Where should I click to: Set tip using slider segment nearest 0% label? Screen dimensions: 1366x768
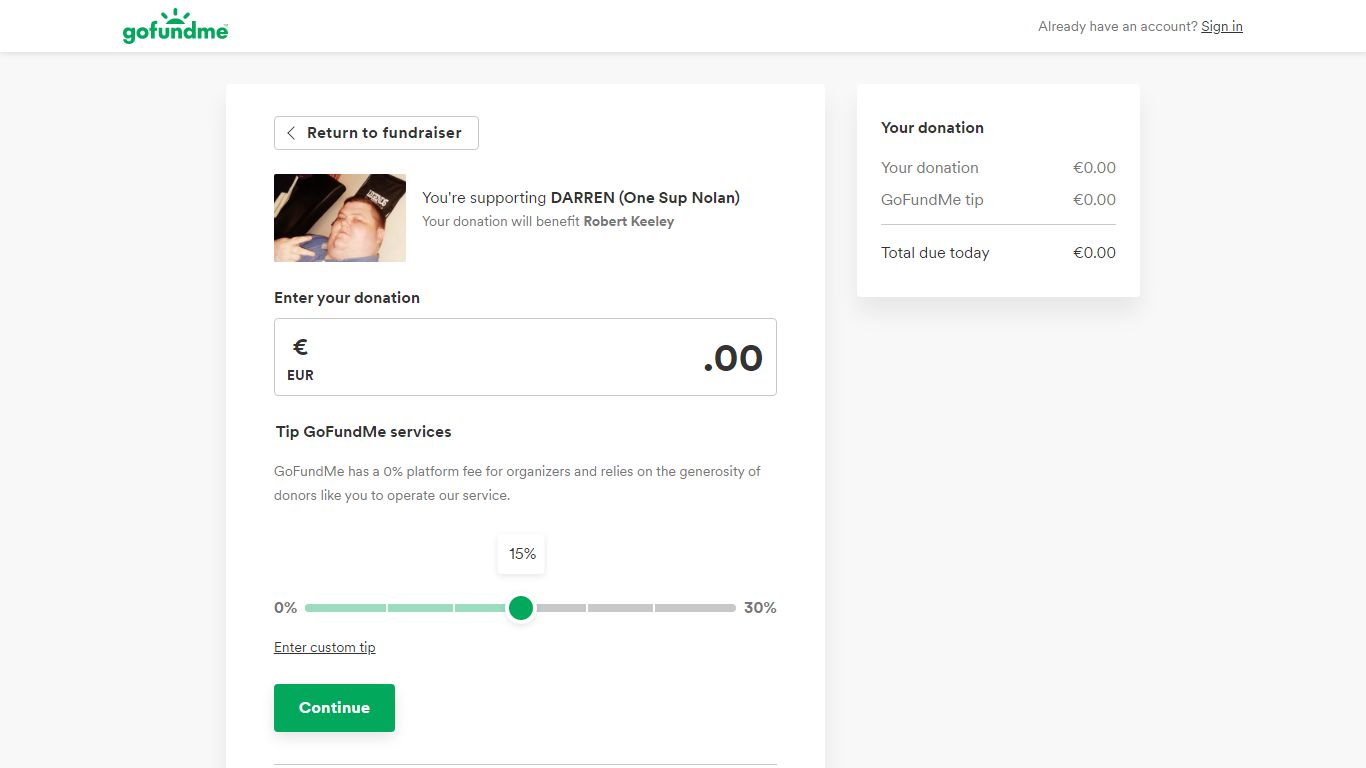[x=345, y=608]
